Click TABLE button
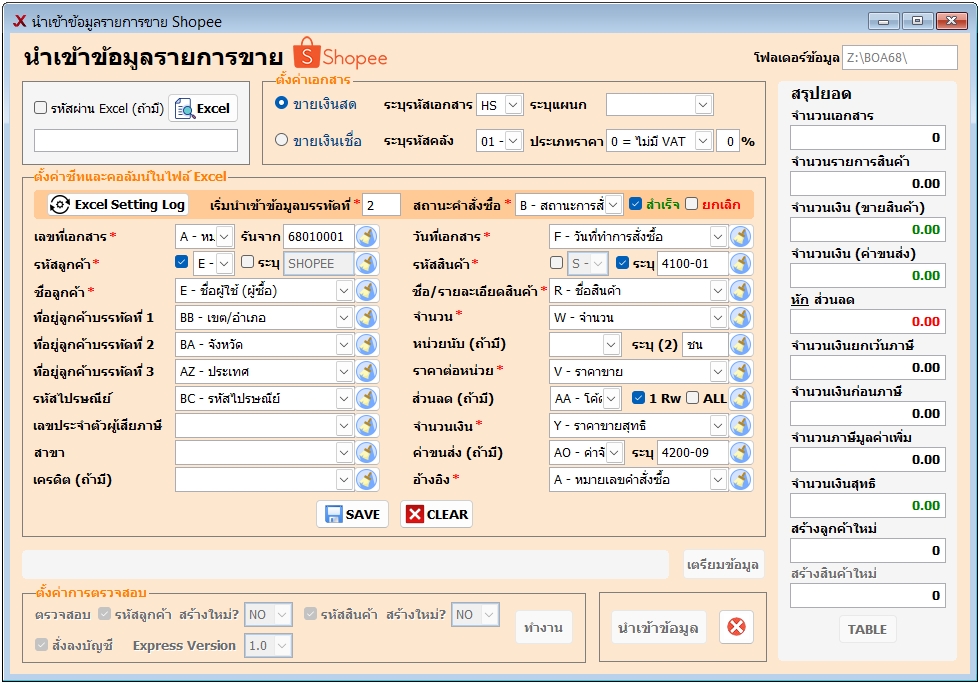The height and width of the screenshot is (685, 979). point(867,629)
